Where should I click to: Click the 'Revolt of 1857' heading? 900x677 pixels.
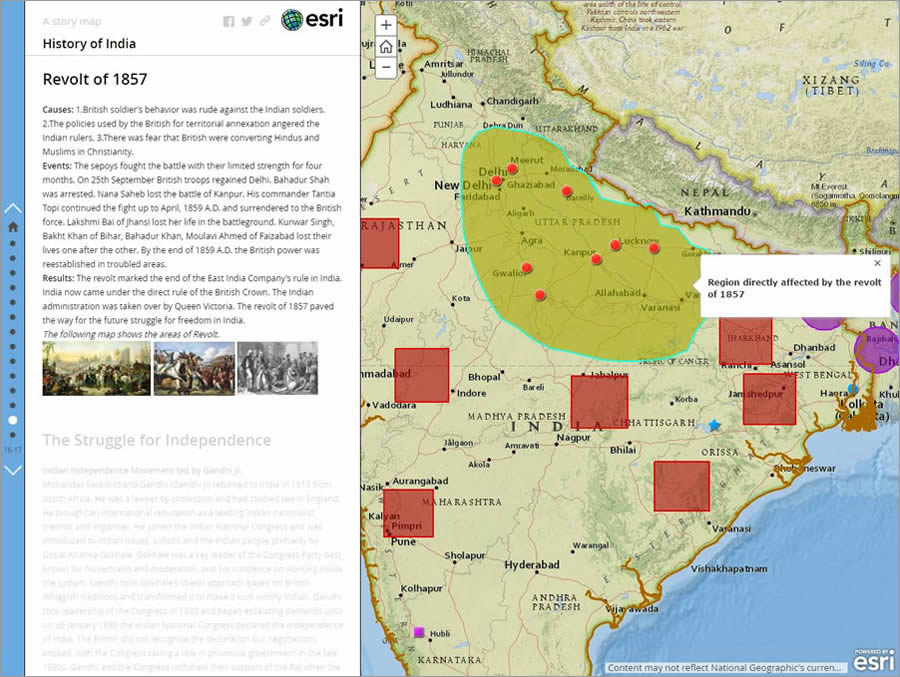point(95,79)
